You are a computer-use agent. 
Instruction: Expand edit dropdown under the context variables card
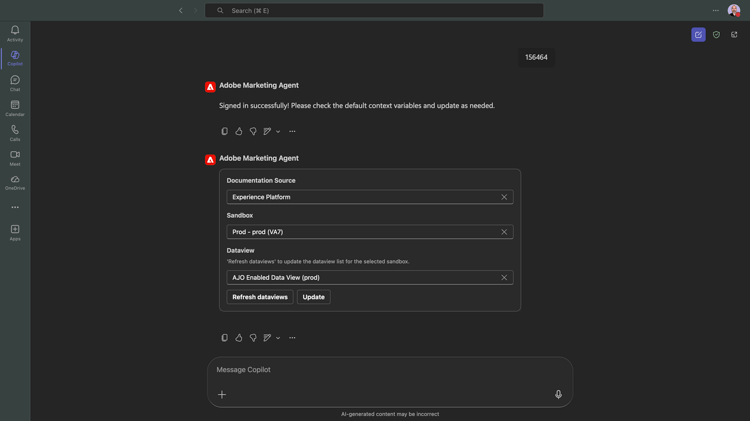278,338
